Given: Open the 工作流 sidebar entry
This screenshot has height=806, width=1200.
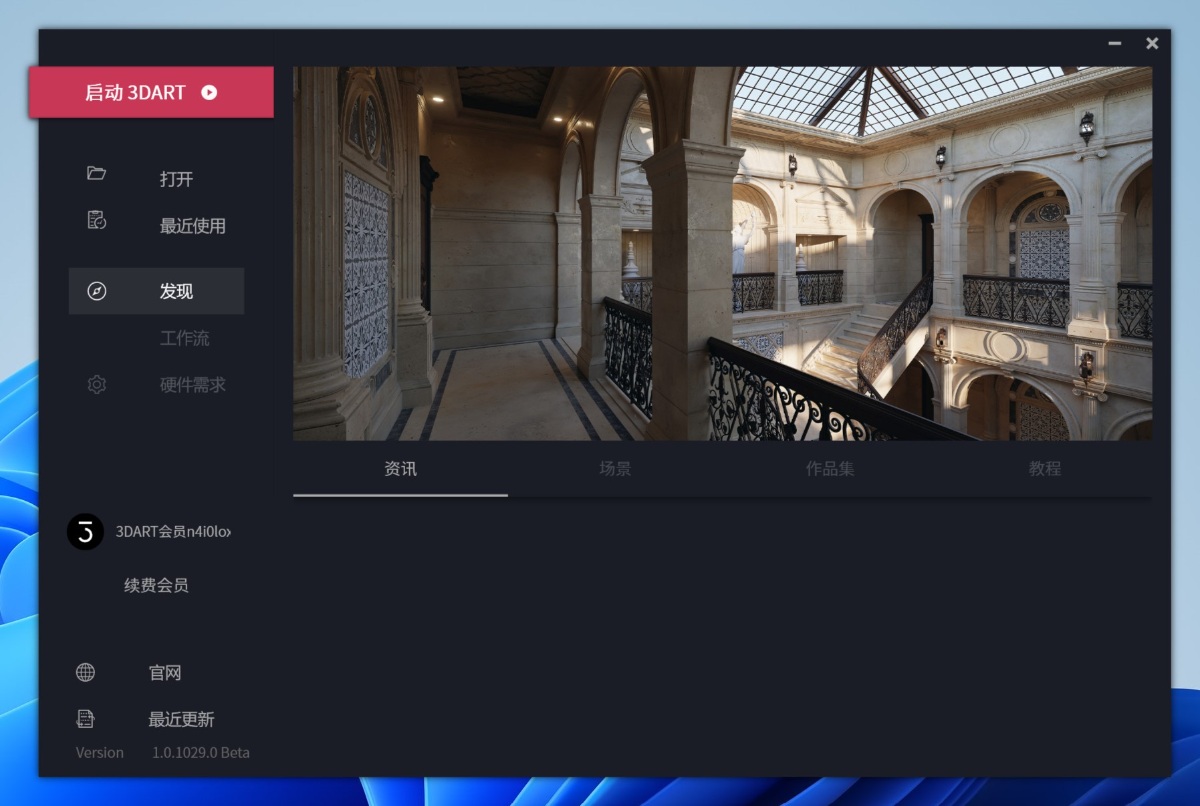Looking at the screenshot, I should [x=184, y=338].
